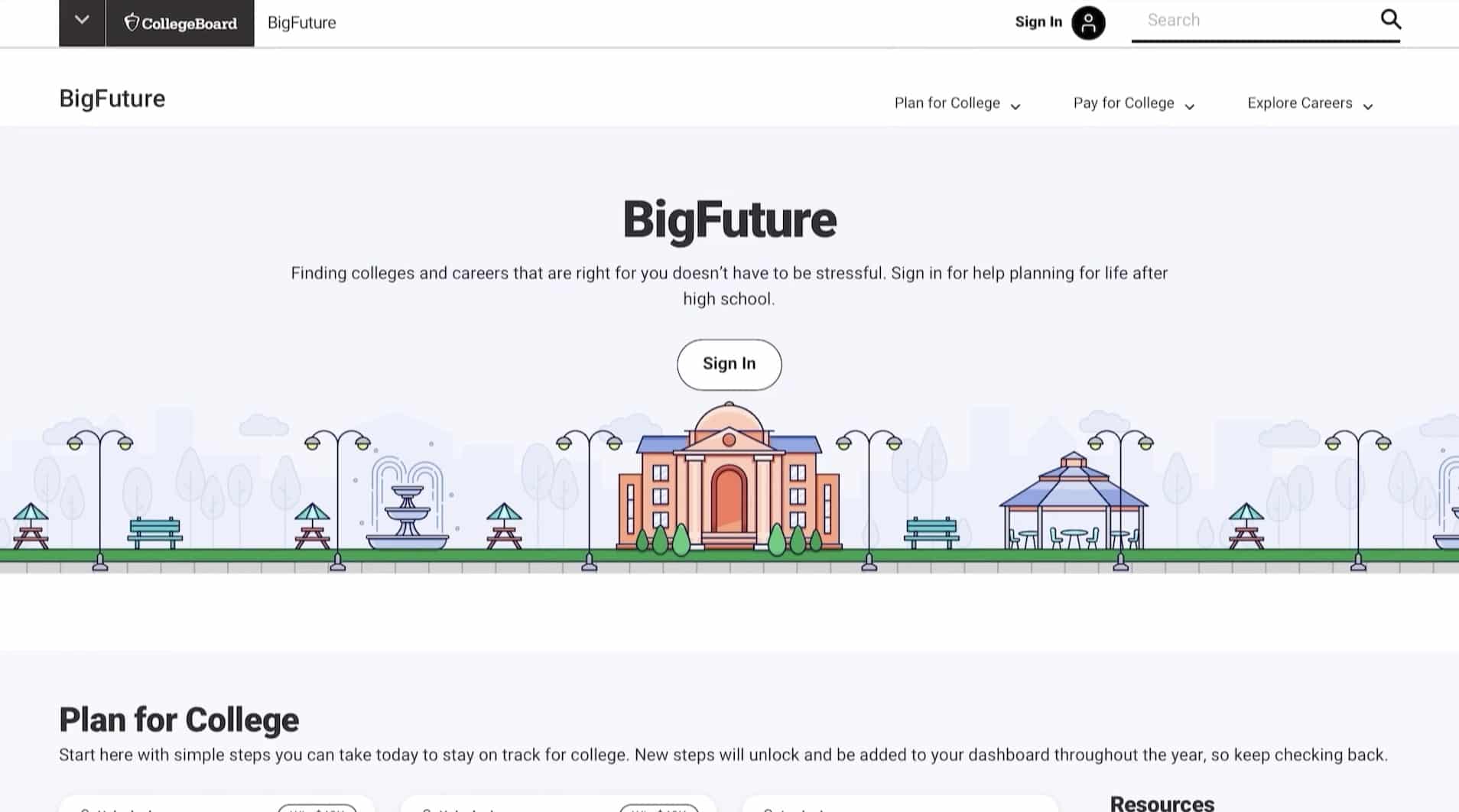Click the Sign In text in header
Image resolution: width=1459 pixels, height=812 pixels.
[x=1038, y=22]
